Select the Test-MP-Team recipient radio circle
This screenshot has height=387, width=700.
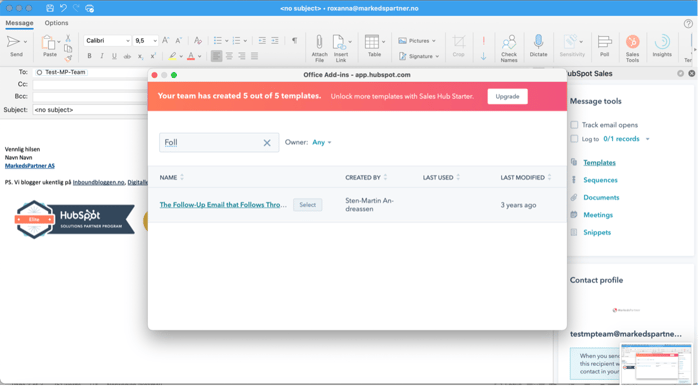[x=39, y=72]
